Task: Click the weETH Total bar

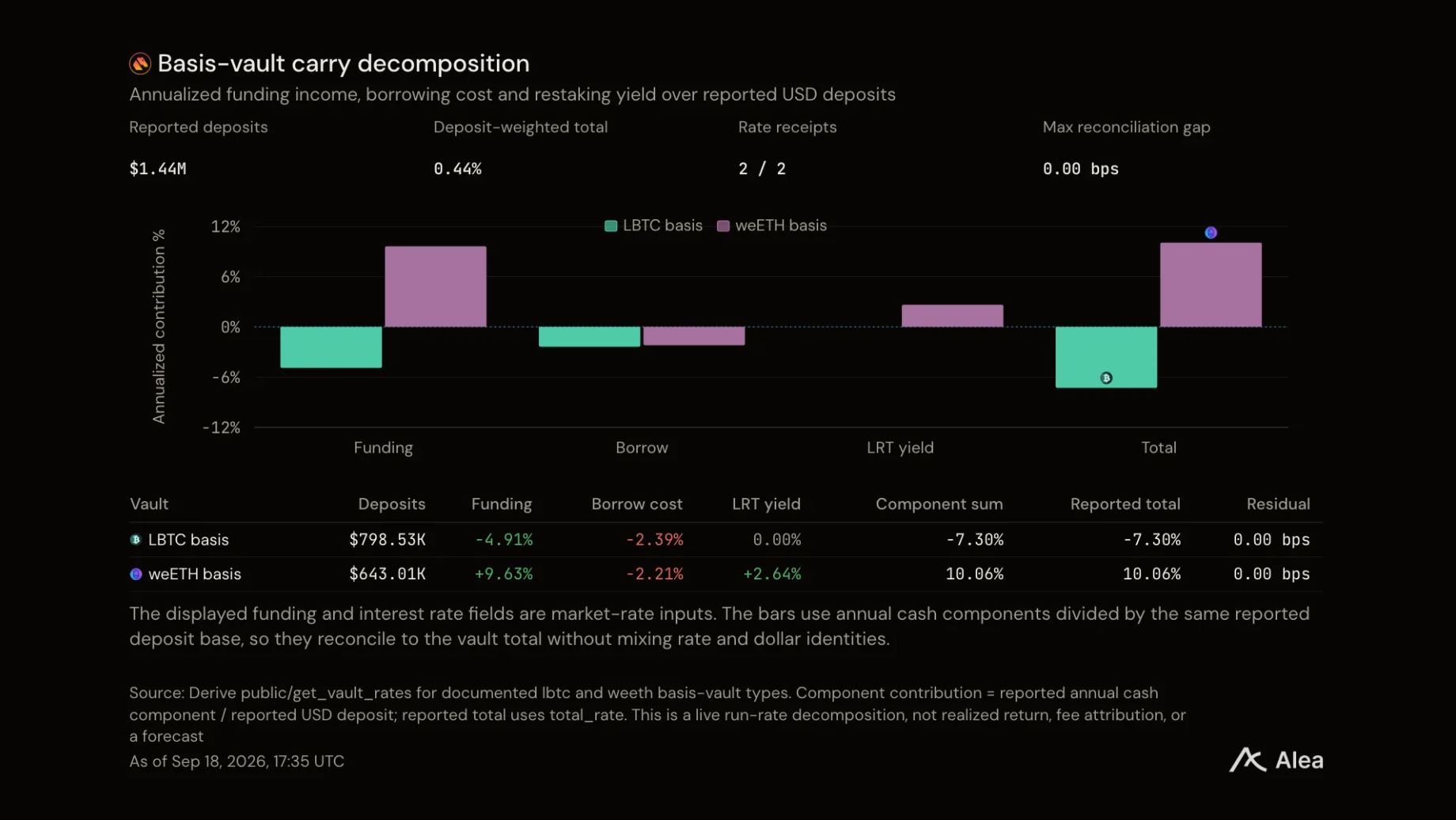Action: [1211, 285]
